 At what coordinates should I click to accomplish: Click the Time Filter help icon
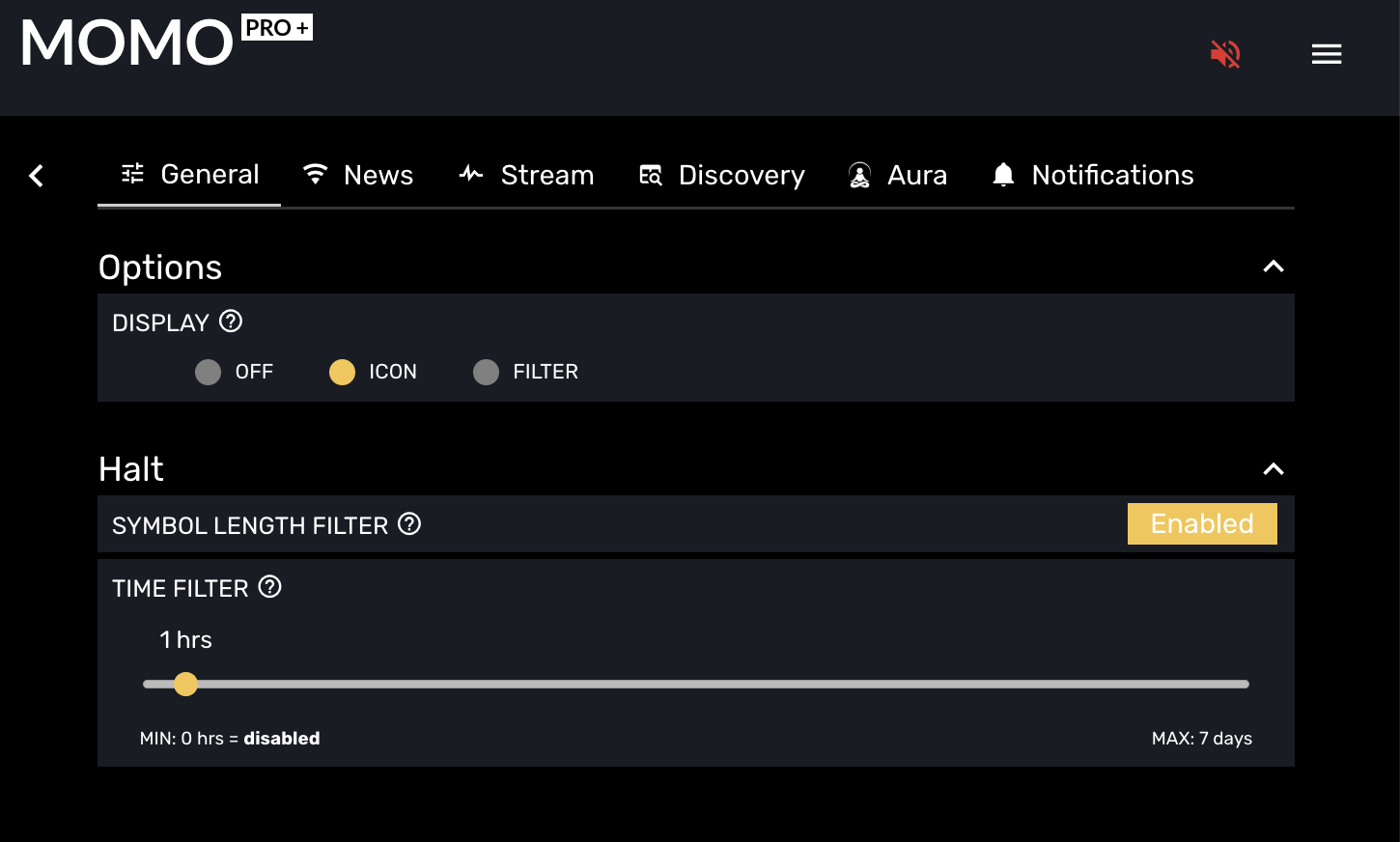[270, 587]
